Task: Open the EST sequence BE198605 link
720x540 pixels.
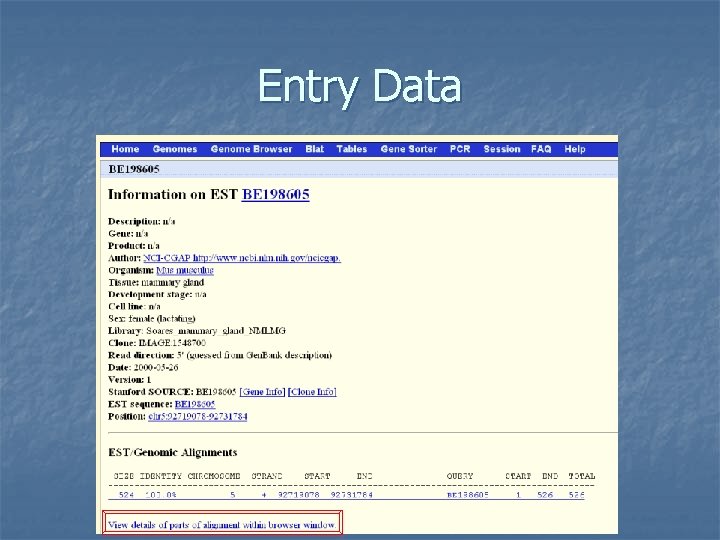Action: (195, 404)
